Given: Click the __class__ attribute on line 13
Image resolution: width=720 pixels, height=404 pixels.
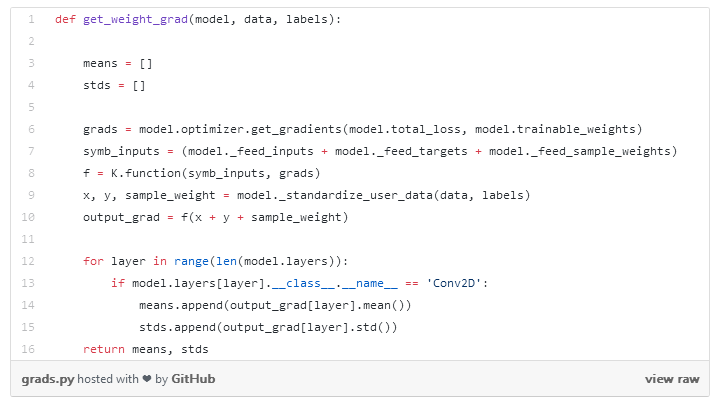Looking at the screenshot, I should (x=303, y=283).
